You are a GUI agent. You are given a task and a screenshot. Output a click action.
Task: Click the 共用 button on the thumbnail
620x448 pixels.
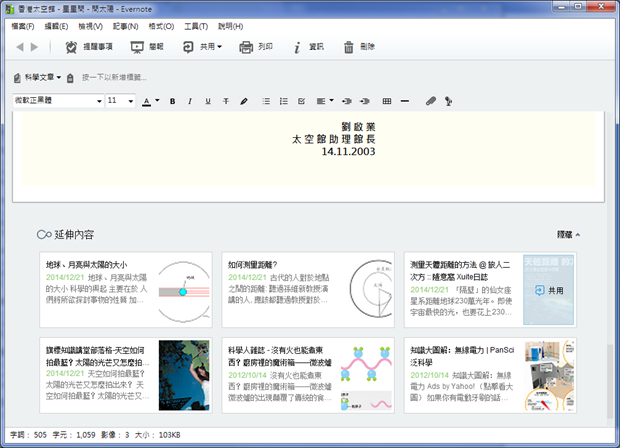tap(549, 291)
